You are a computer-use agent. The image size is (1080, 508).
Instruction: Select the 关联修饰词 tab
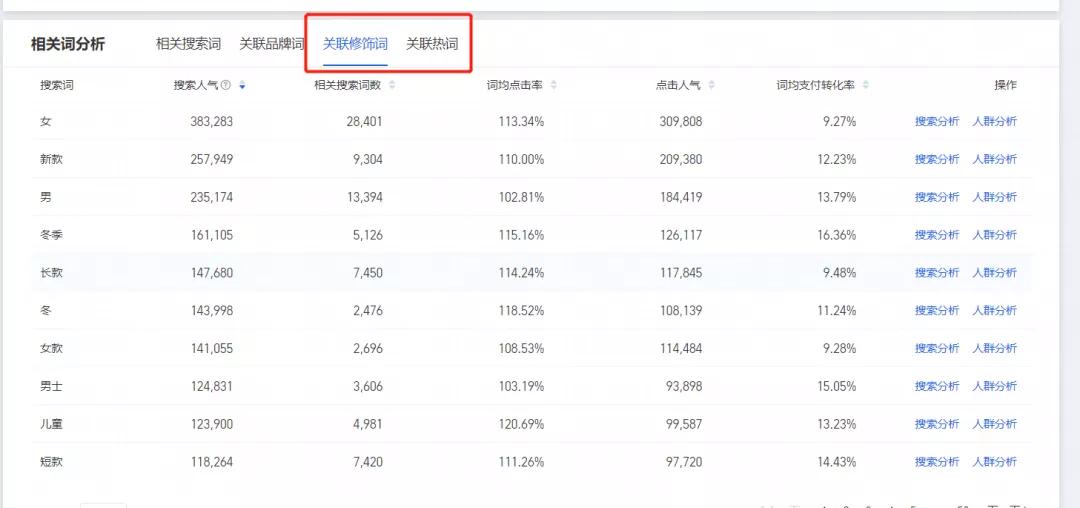[355, 45]
